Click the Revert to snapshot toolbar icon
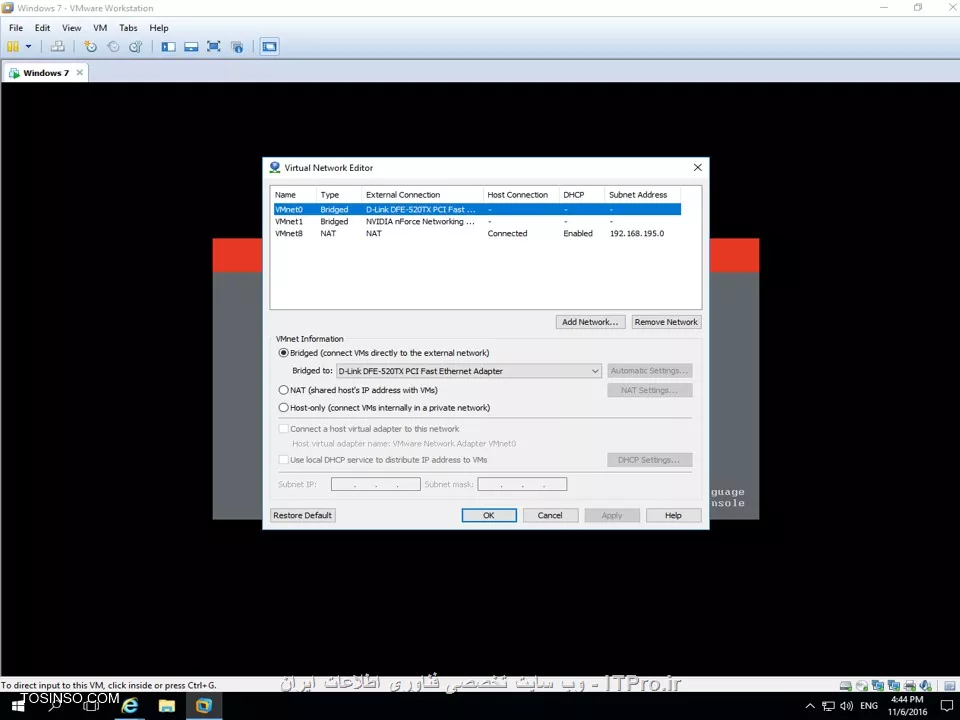Screen dimensions: 960x720 [113, 47]
